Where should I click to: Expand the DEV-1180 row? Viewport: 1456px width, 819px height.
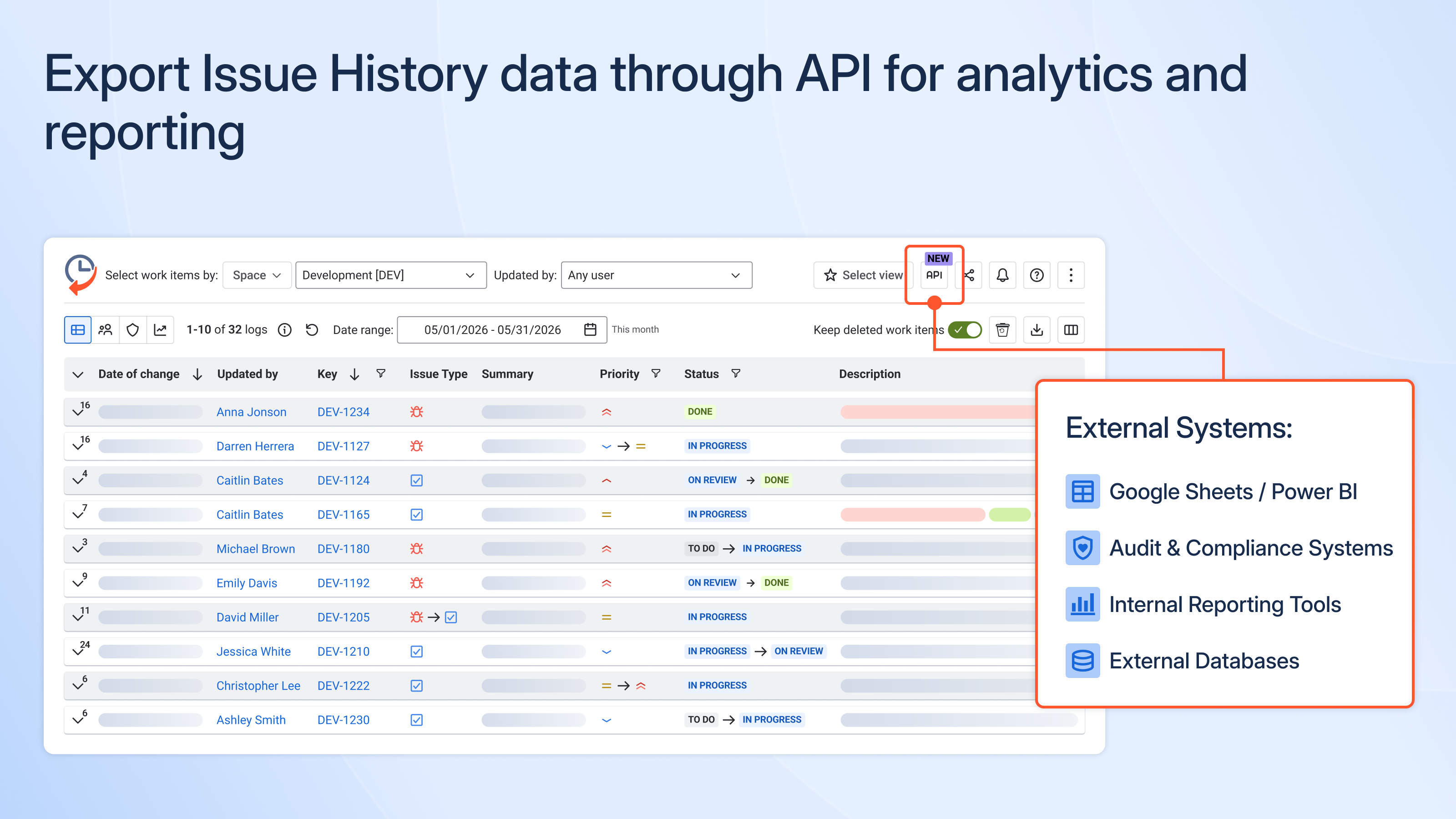(x=79, y=548)
